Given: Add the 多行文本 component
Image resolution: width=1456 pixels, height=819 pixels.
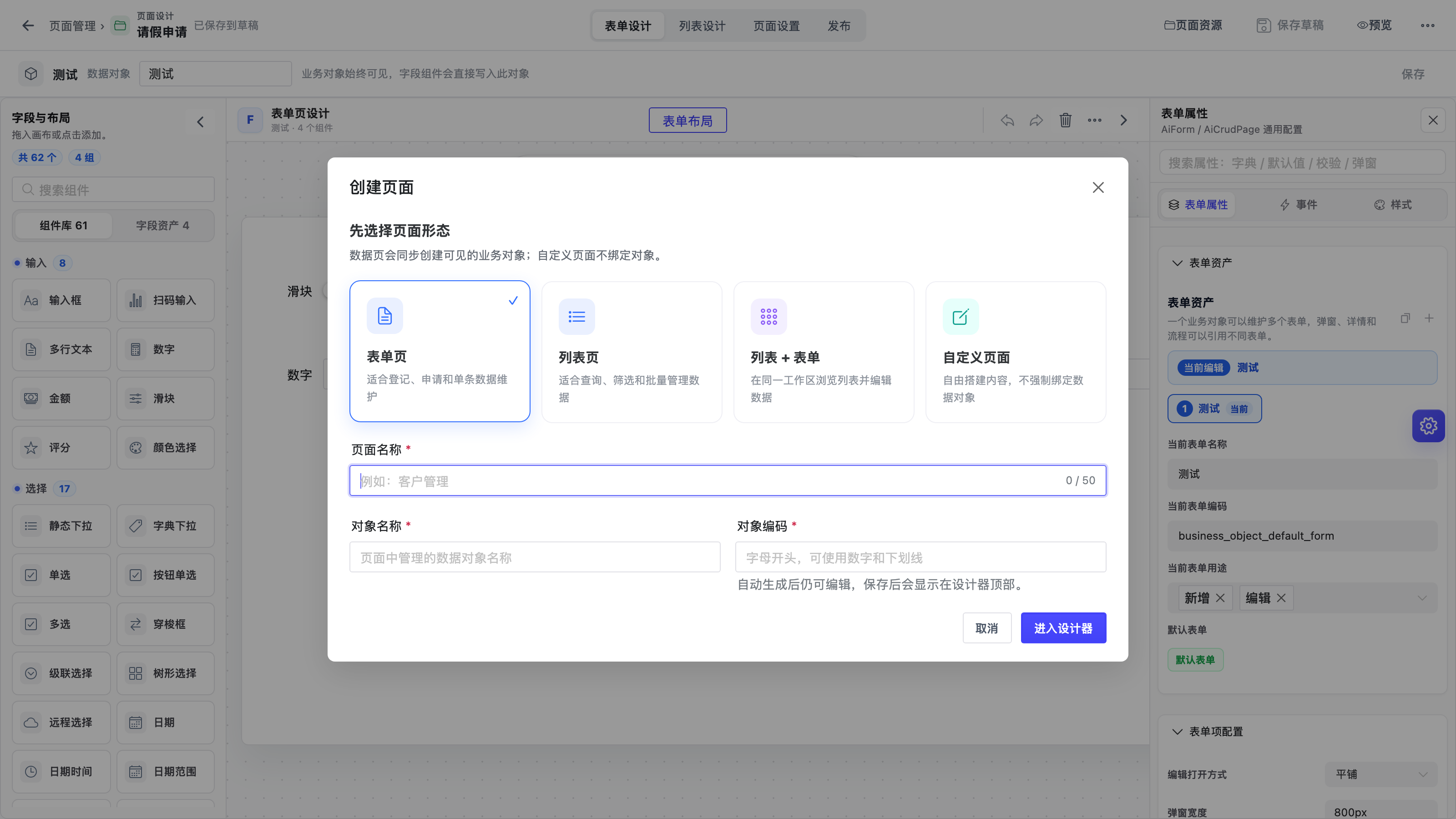Looking at the screenshot, I should click(x=61, y=349).
